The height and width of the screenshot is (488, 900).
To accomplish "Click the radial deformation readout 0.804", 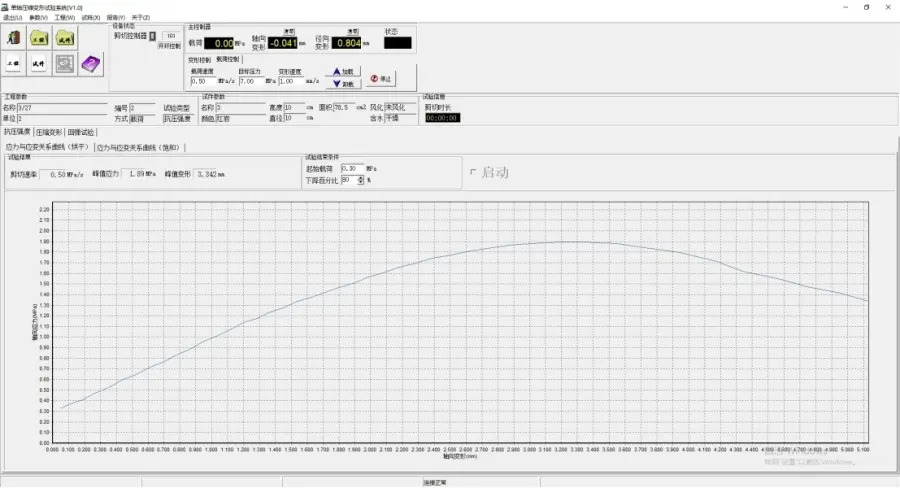I will (x=347, y=43).
